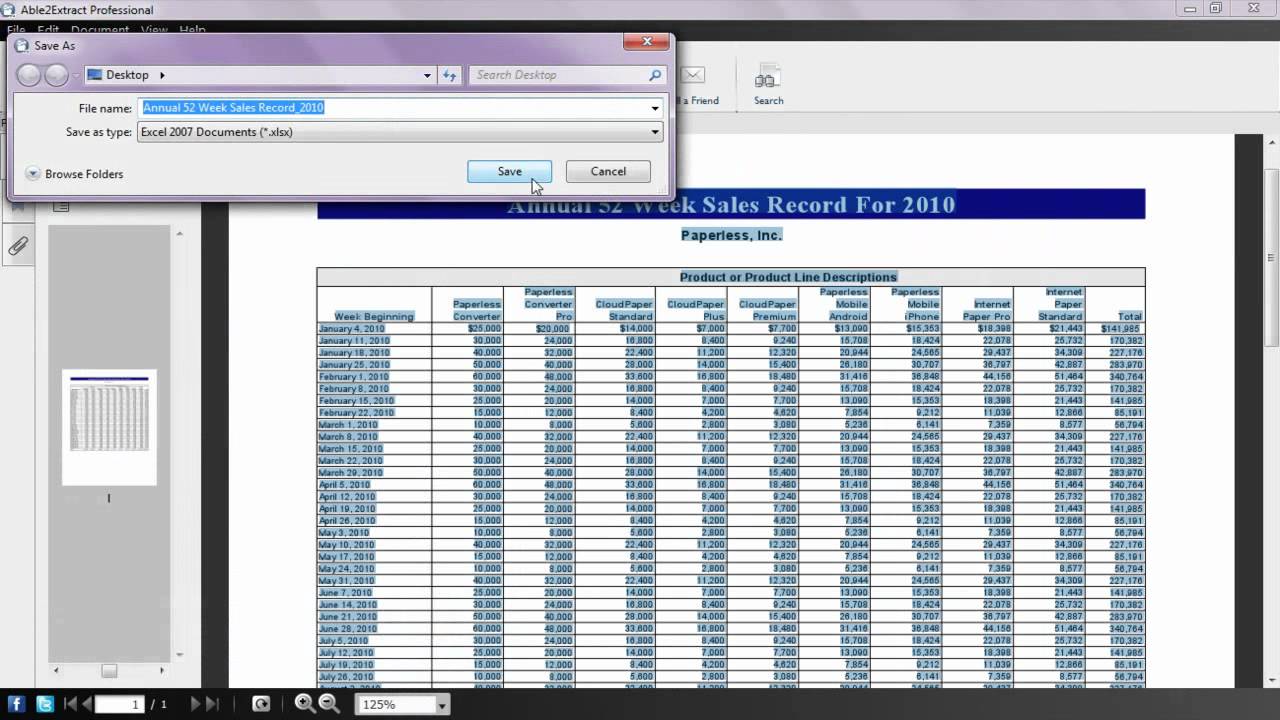Image resolution: width=1280 pixels, height=720 pixels.
Task: Click the 'Week Beginning' column header
Action: [373, 316]
